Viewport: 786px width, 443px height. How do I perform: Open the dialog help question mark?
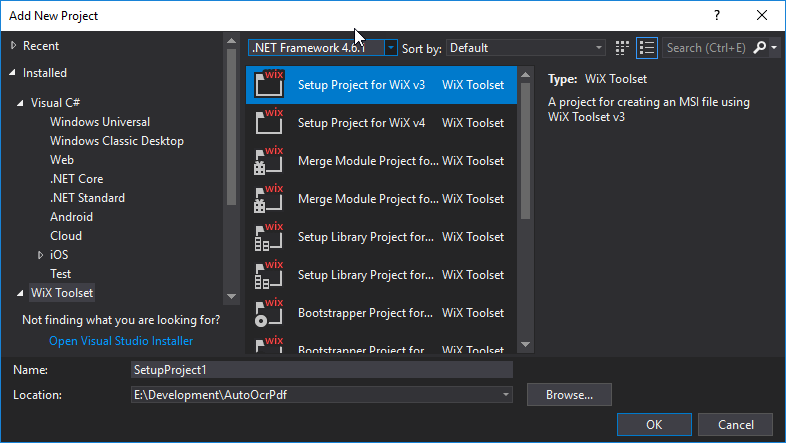717,16
